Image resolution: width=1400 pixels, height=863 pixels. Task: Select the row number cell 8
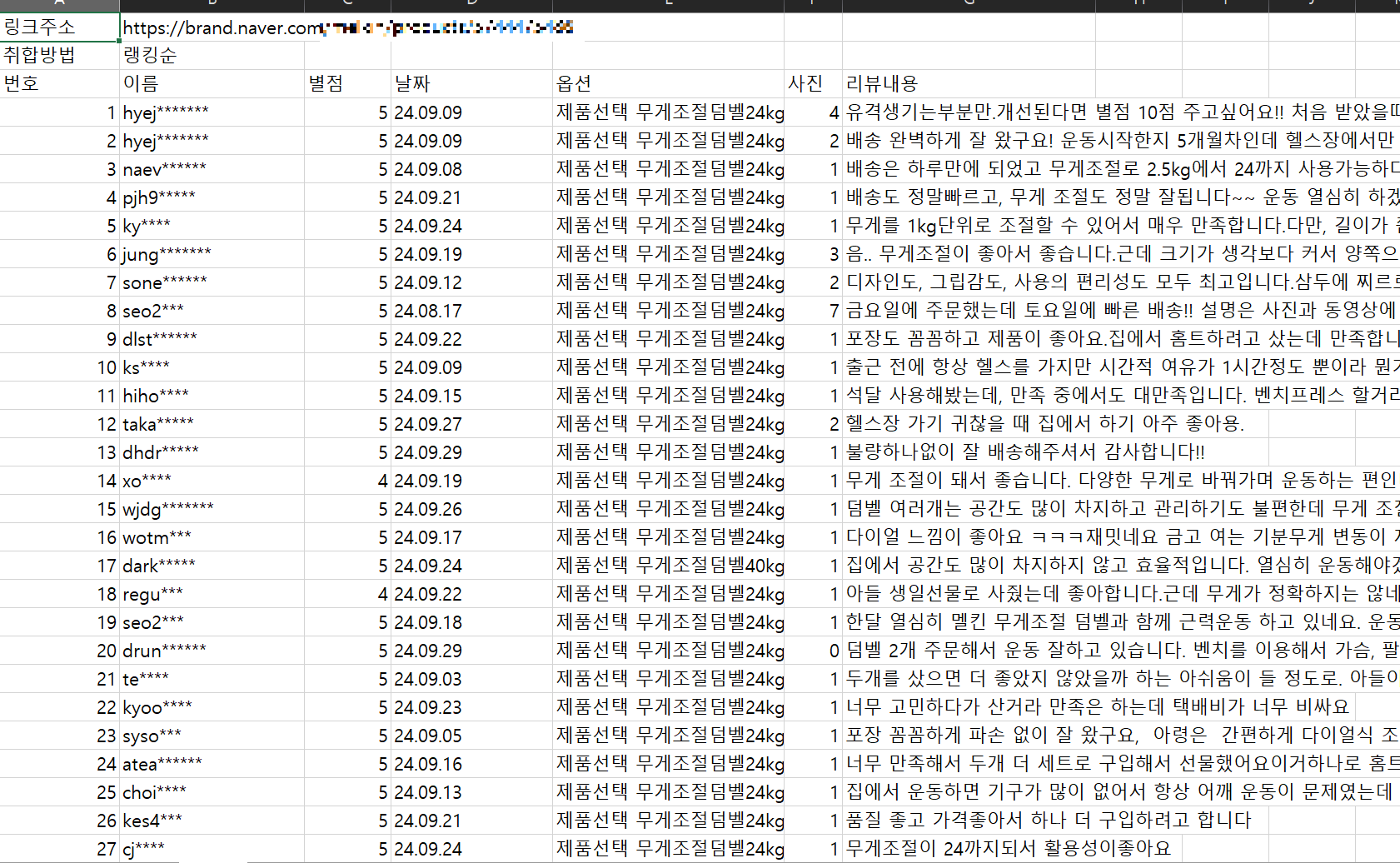pyautogui.click(x=60, y=311)
